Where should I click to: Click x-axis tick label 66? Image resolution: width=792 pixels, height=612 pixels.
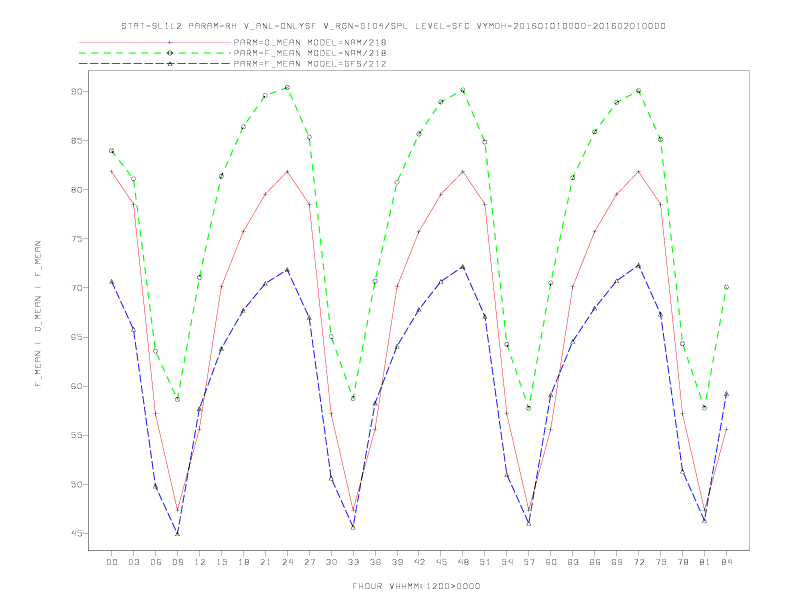pos(595,562)
